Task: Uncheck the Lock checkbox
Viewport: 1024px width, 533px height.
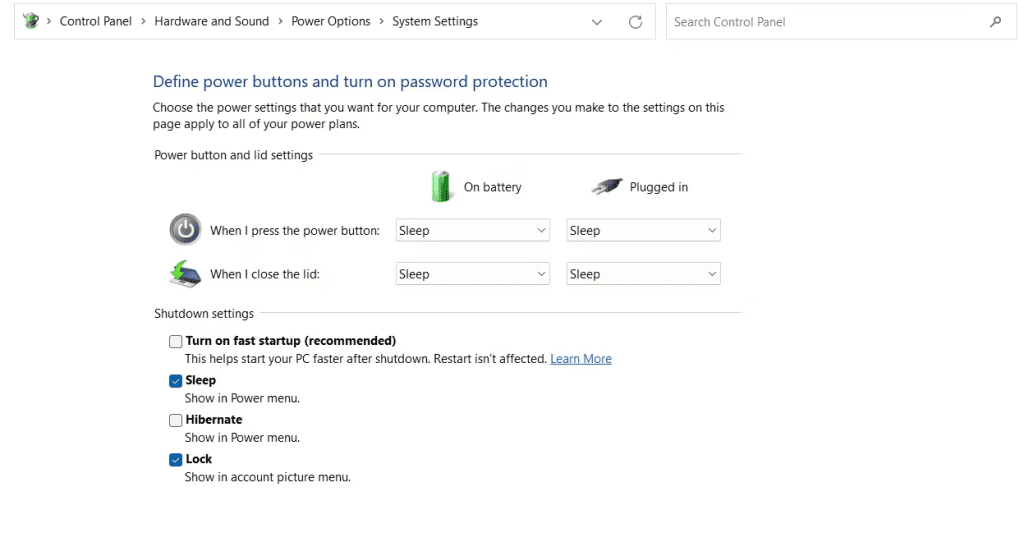Action: [x=176, y=459]
